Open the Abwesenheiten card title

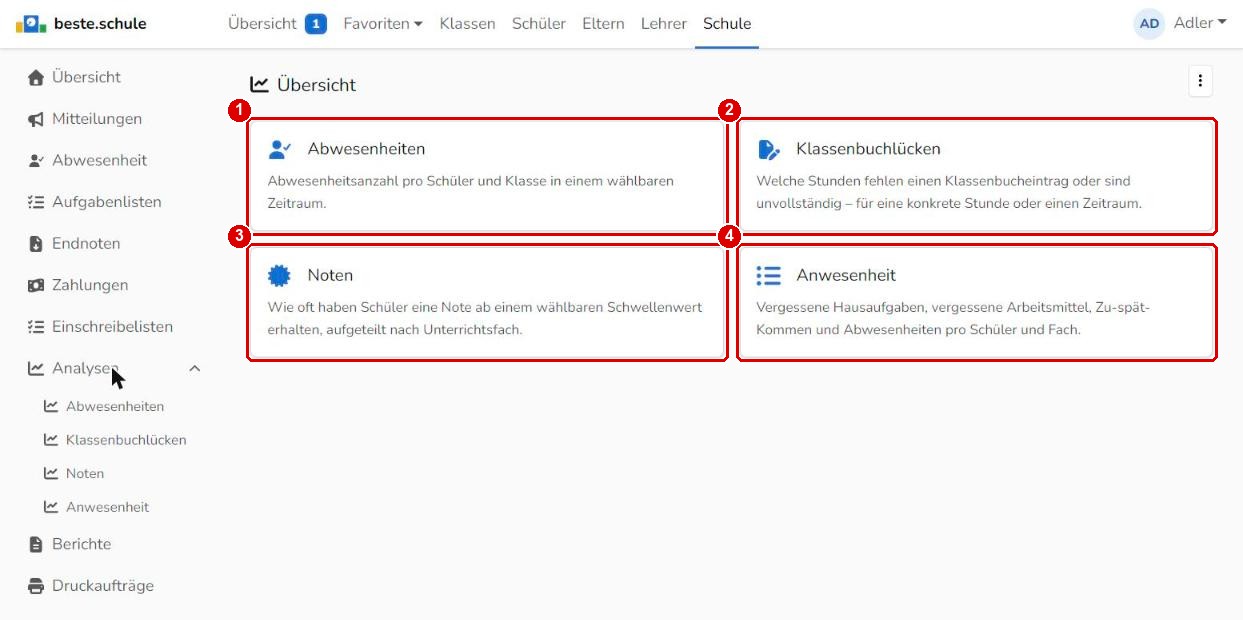(x=366, y=149)
